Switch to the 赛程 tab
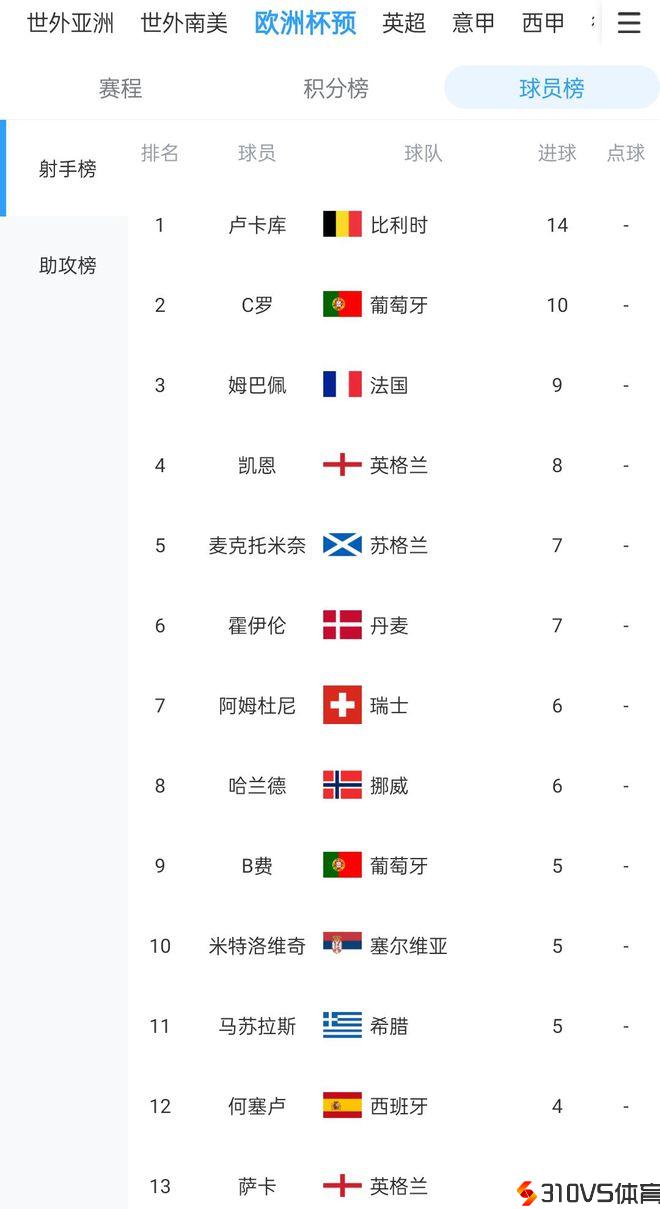 tap(120, 88)
